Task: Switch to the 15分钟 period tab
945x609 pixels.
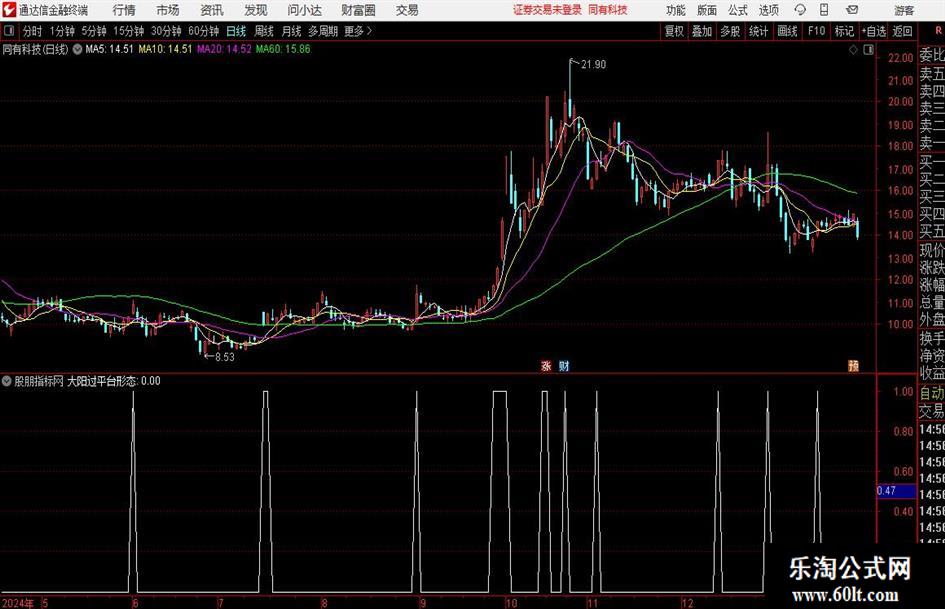Action: [x=128, y=31]
